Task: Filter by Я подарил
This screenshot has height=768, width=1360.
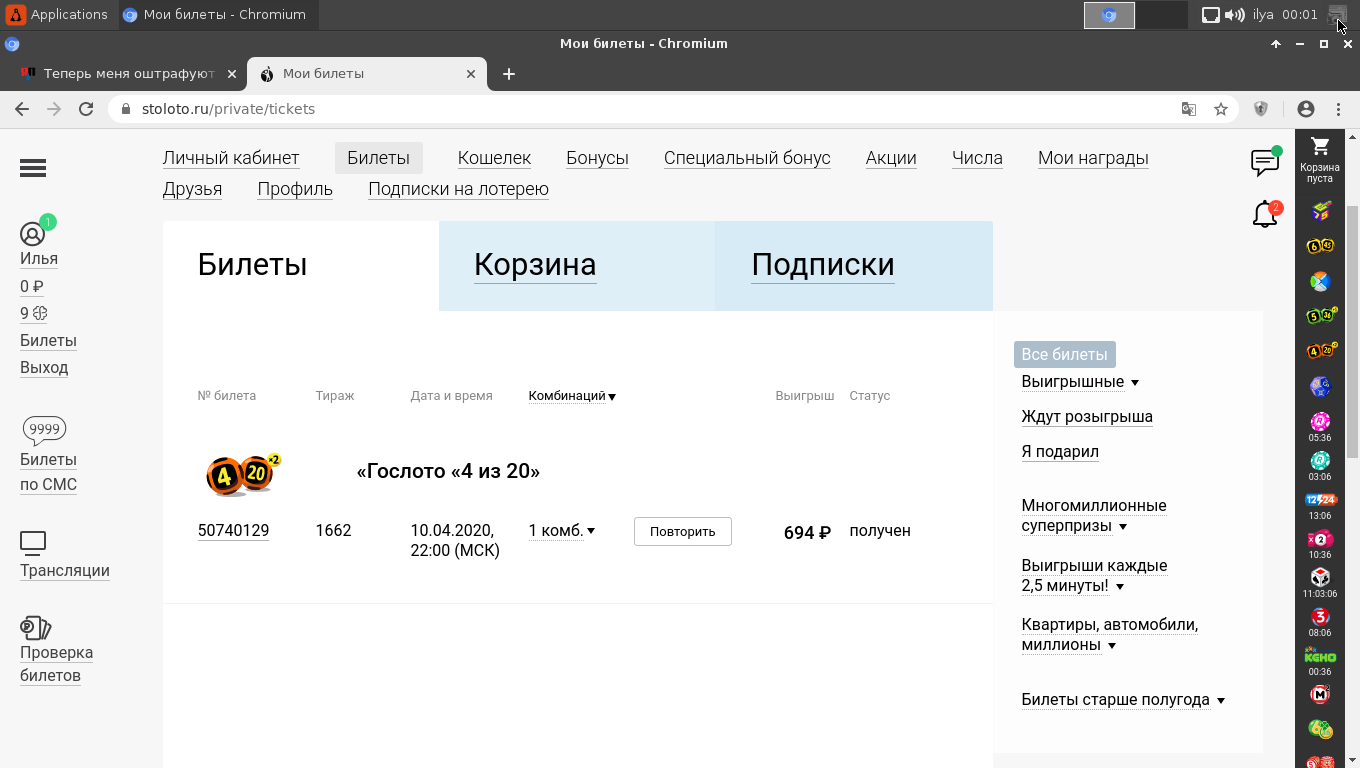Action: [x=1060, y=452]
